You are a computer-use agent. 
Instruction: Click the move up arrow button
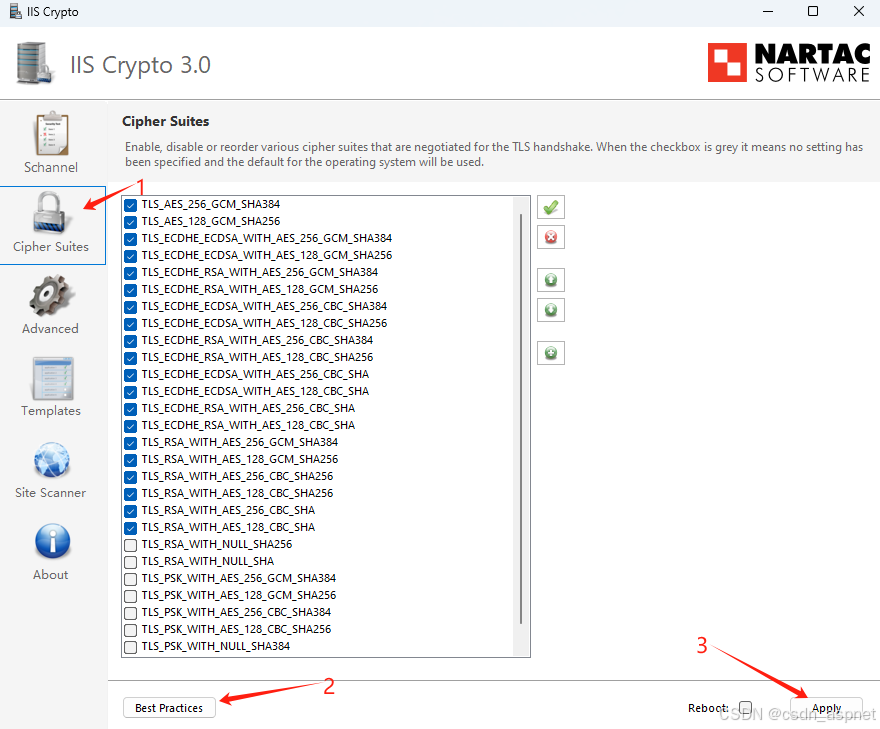[x=551, y=280]
